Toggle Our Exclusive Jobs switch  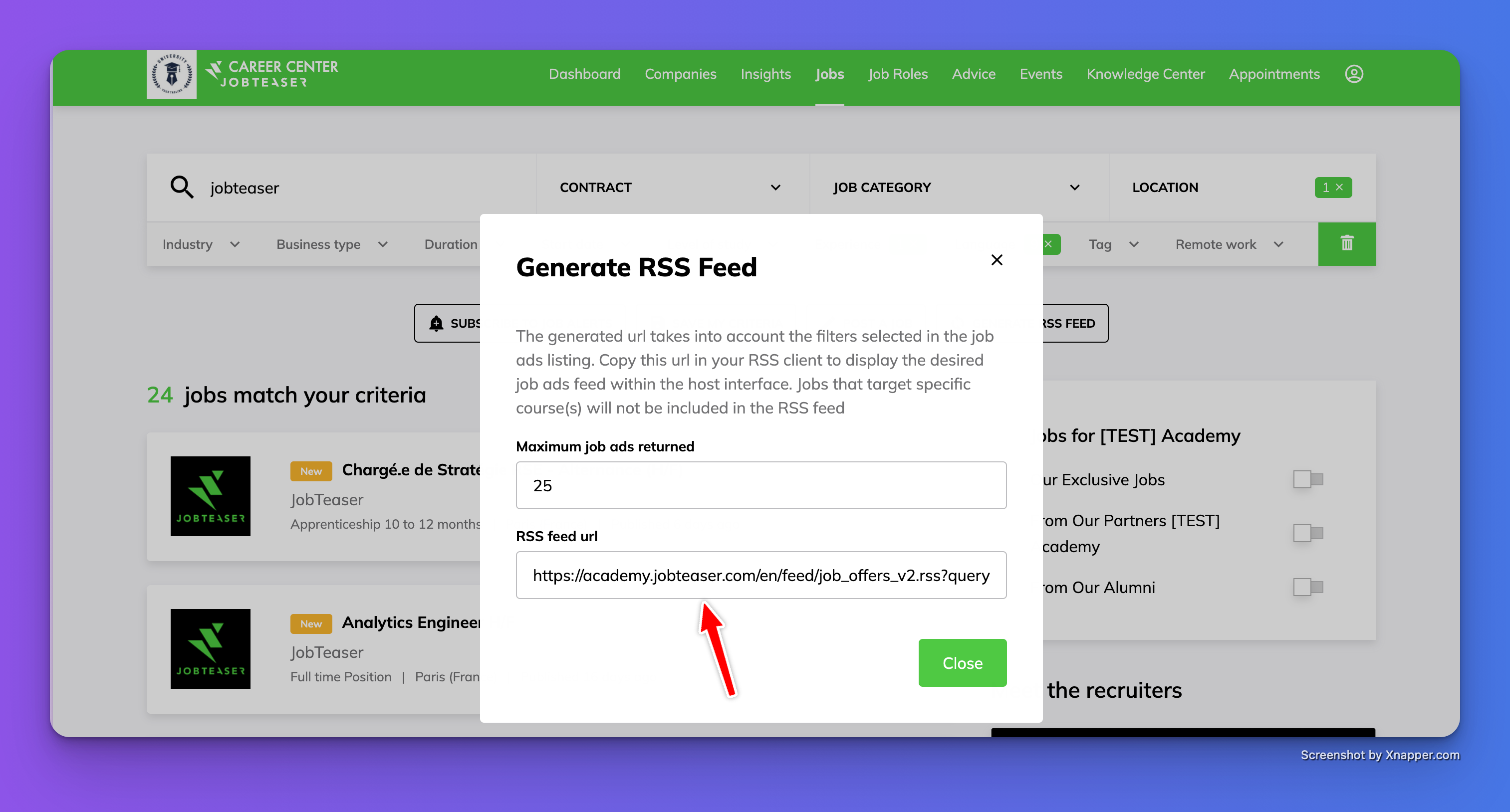tap(1308, 479)
